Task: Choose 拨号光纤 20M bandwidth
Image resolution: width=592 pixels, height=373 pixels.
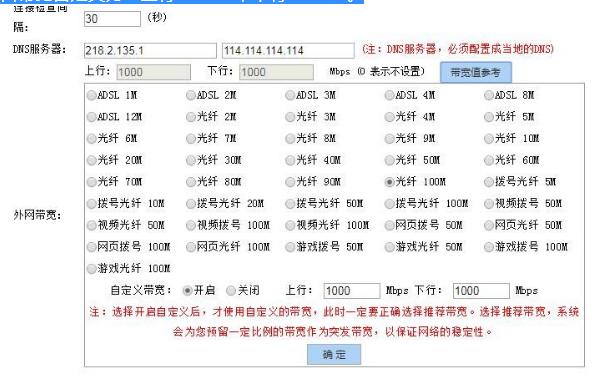Action: click(191, 204)
